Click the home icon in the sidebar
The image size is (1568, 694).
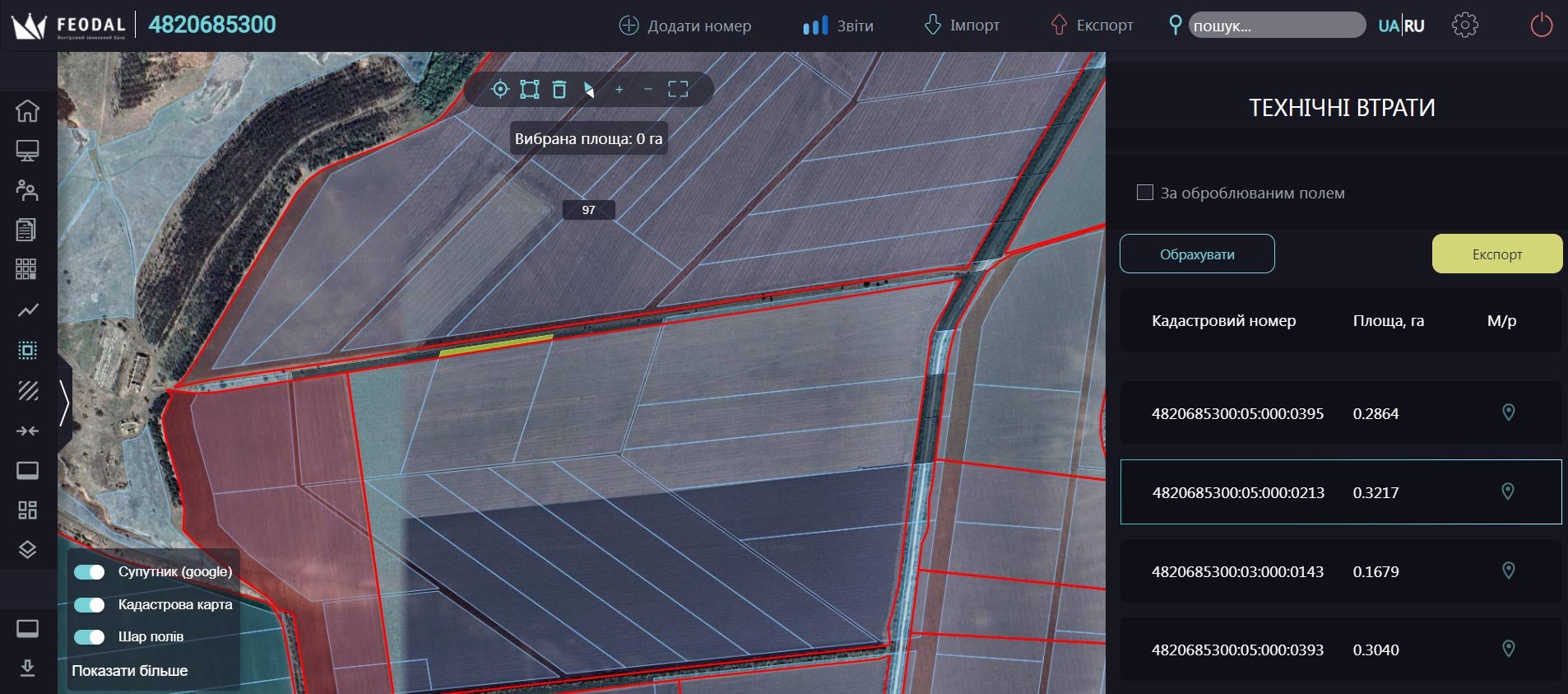[27, 110]
